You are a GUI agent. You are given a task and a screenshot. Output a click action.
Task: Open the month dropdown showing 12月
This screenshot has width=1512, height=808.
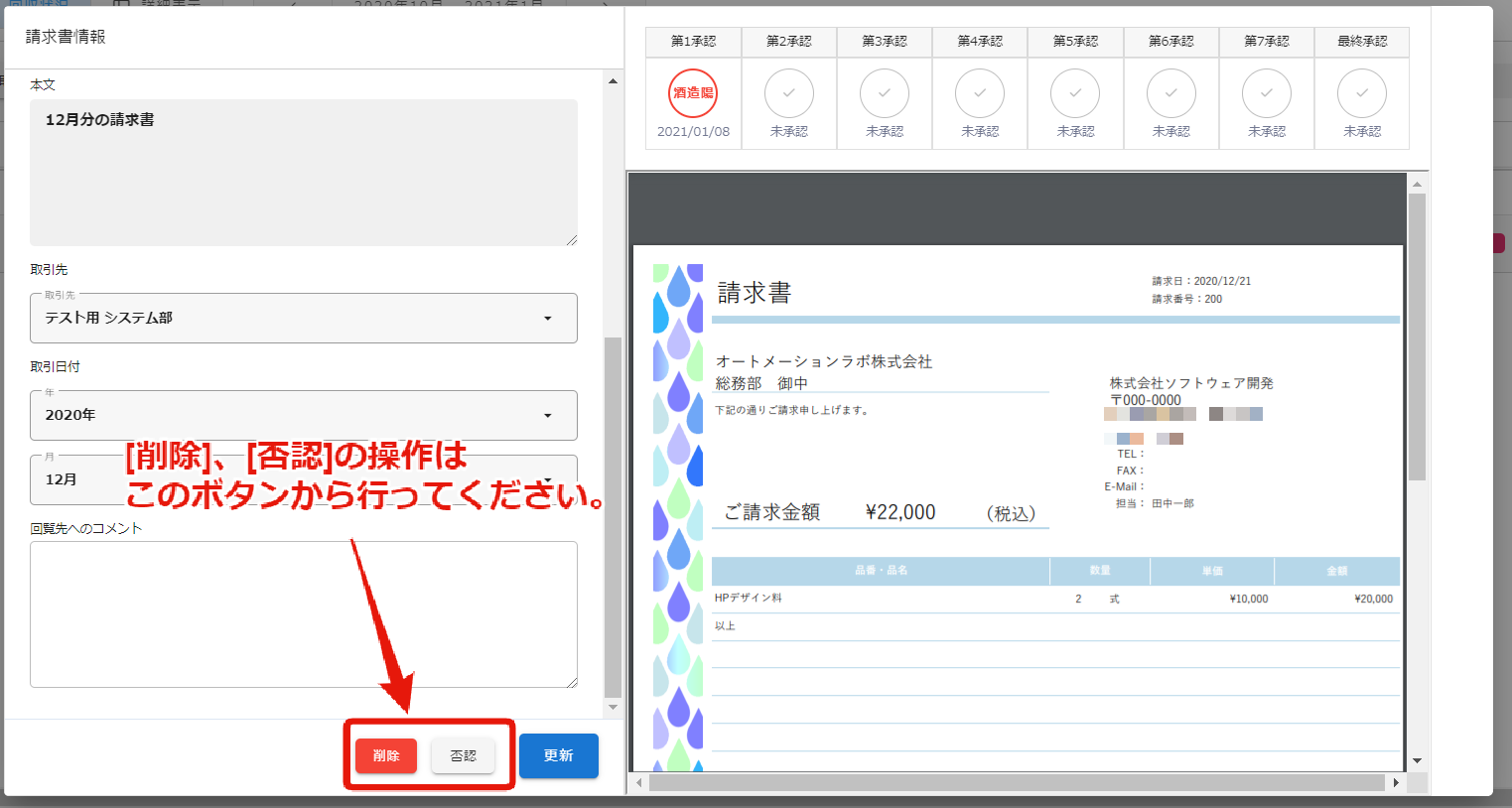pyautogui.click(x=304, y=479)
